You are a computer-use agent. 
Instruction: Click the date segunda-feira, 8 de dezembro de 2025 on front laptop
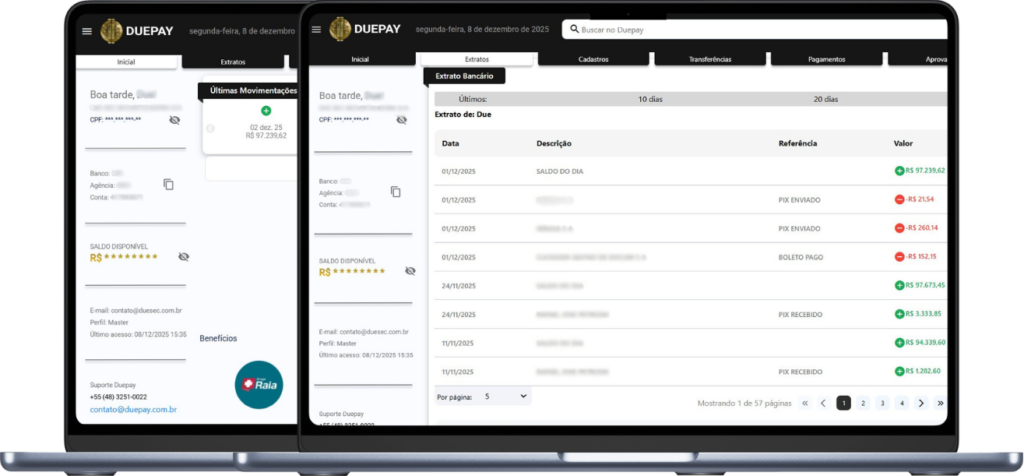pos(483,29)
